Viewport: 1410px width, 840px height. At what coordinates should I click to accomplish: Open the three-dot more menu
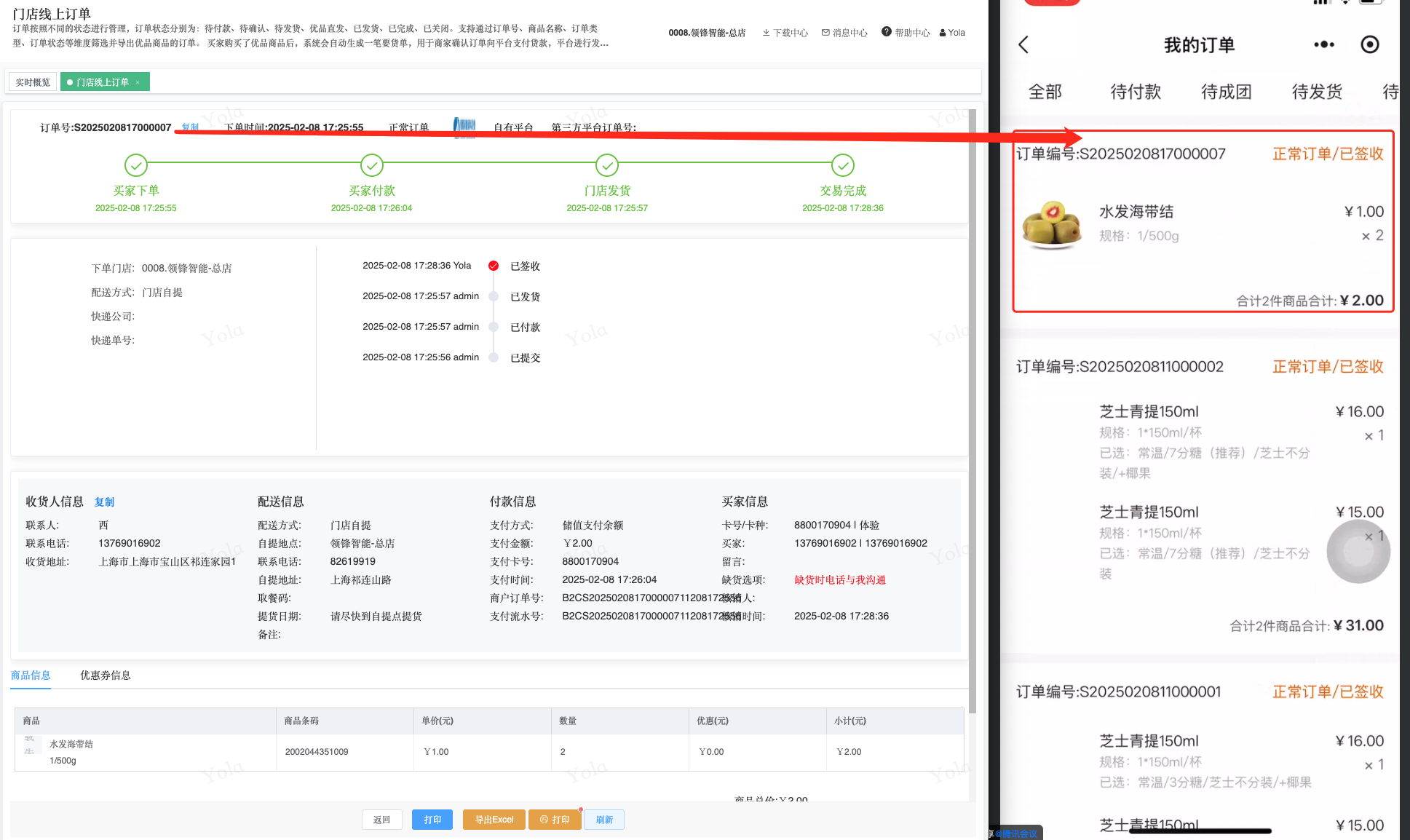click(x=1323, y=45)
